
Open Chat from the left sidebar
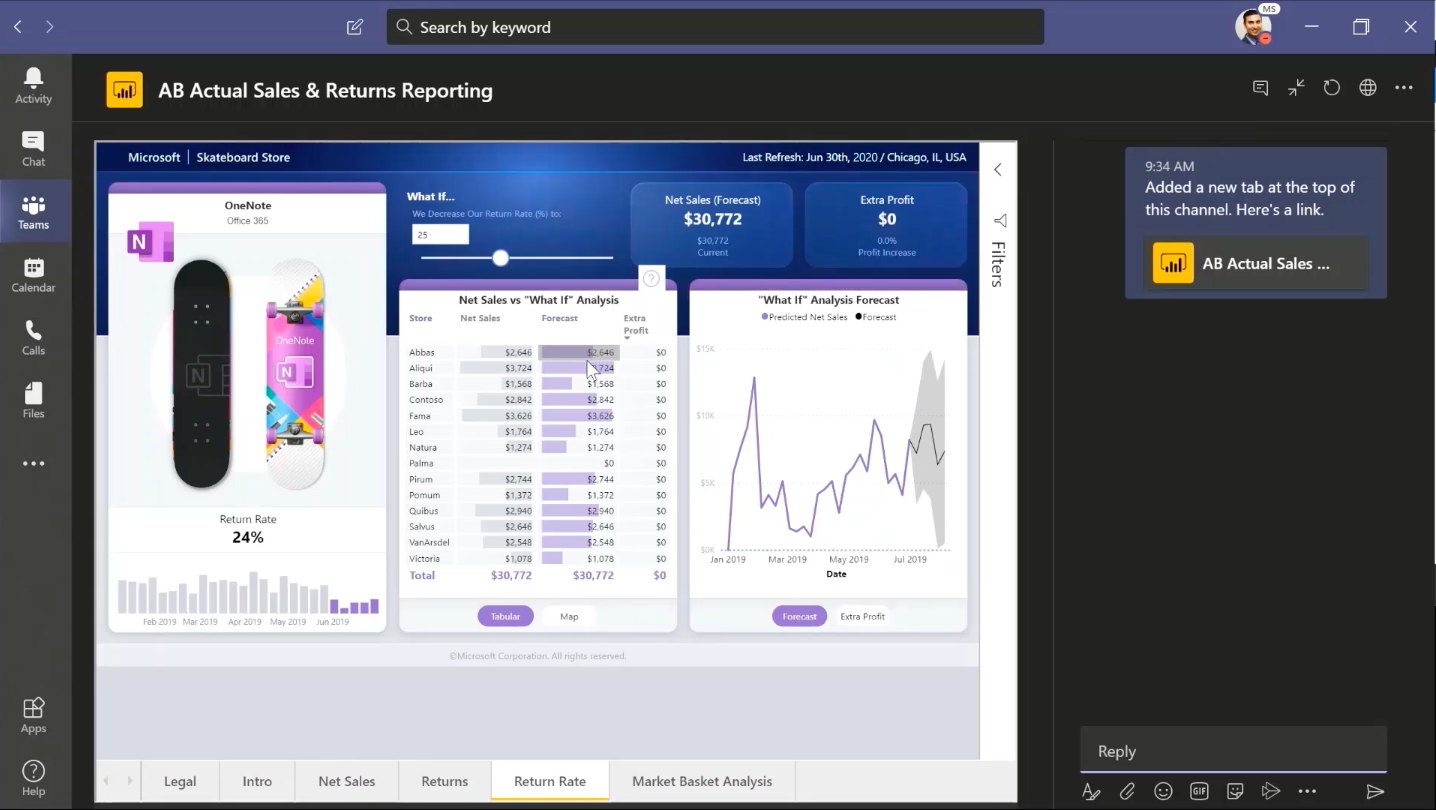[x=33, y=149]
